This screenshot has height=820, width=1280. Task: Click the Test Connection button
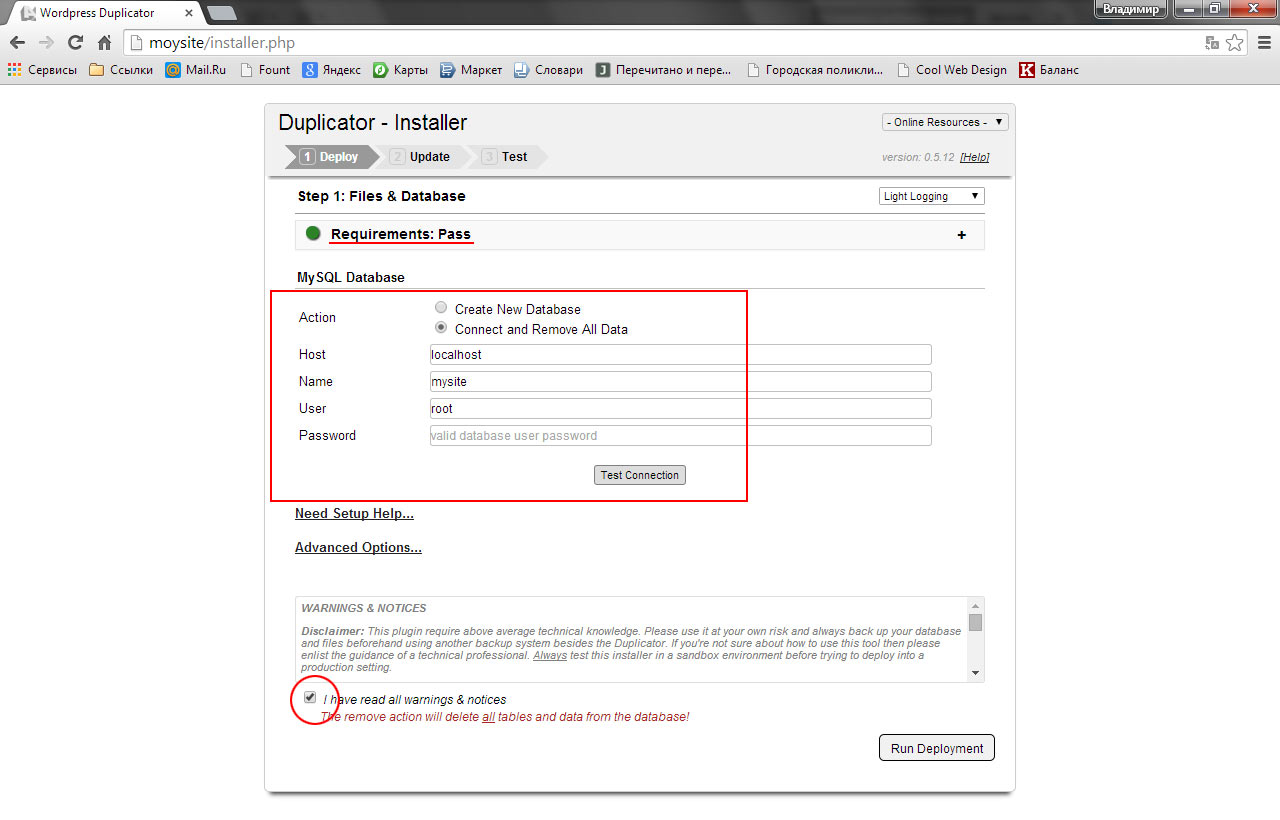coord(640,475)
